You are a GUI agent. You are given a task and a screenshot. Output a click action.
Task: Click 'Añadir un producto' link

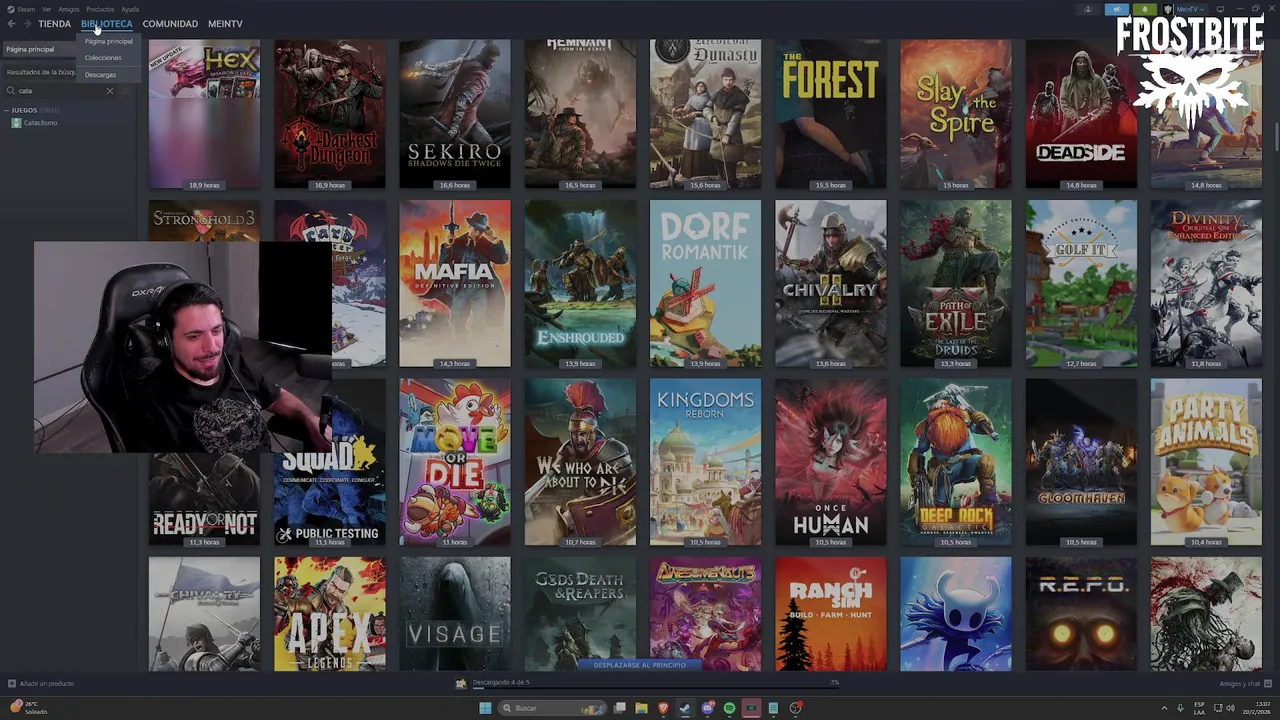tap(41, 684)
